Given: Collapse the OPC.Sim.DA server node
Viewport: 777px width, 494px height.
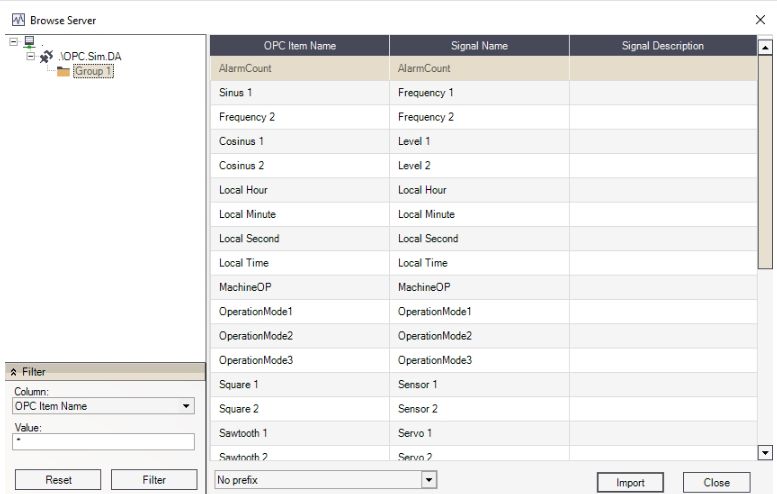Looking at the screenshot, I should [29, 56].
